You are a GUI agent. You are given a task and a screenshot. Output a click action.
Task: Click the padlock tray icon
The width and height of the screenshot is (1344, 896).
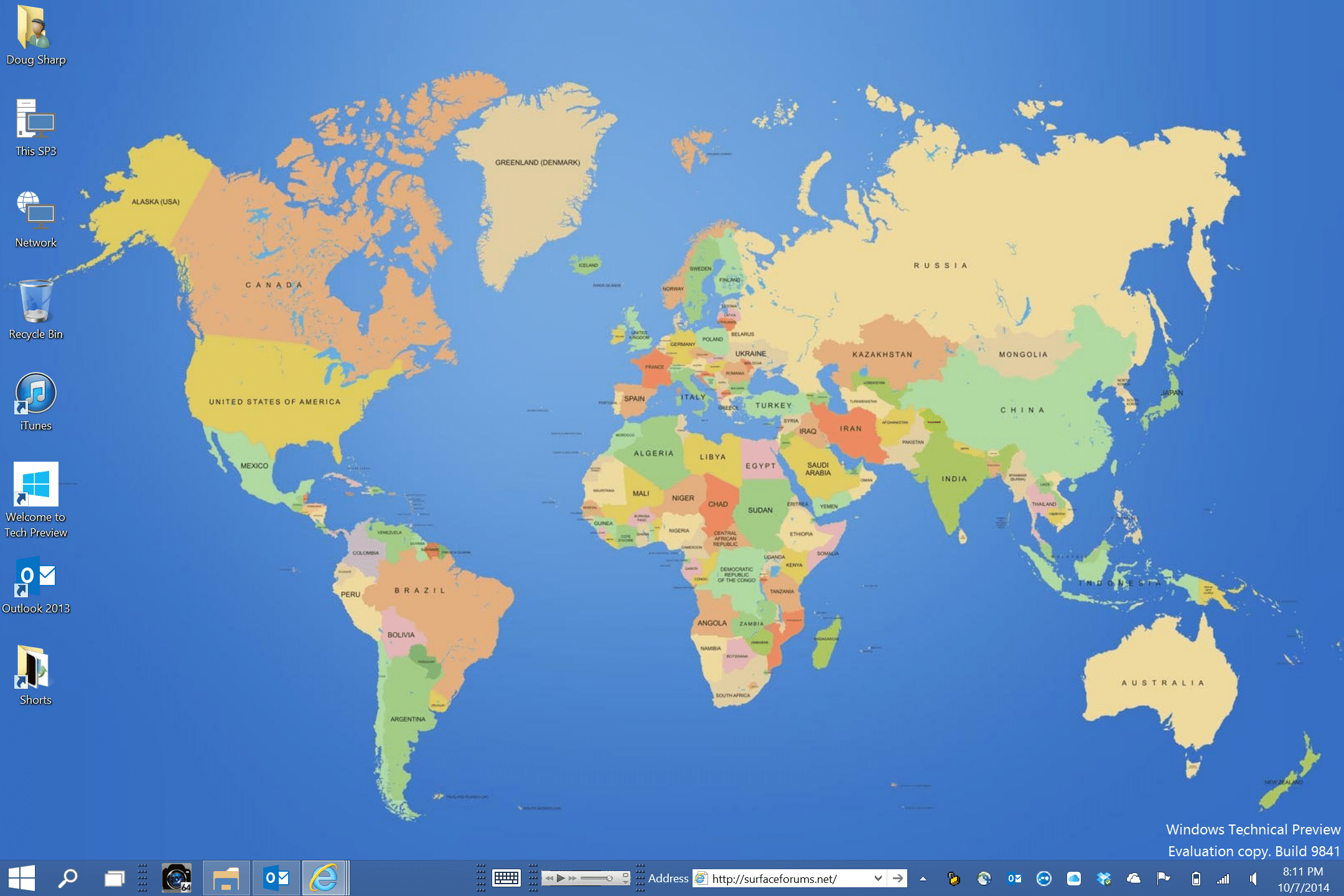click(954, 879)
